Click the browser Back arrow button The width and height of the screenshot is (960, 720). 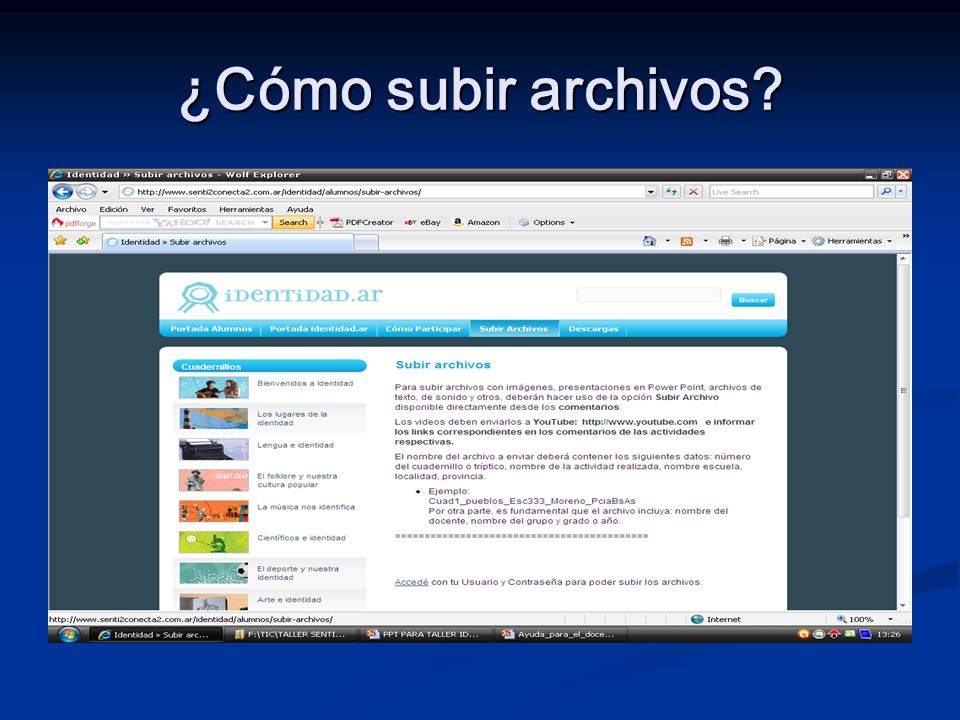tap(62, 192)
